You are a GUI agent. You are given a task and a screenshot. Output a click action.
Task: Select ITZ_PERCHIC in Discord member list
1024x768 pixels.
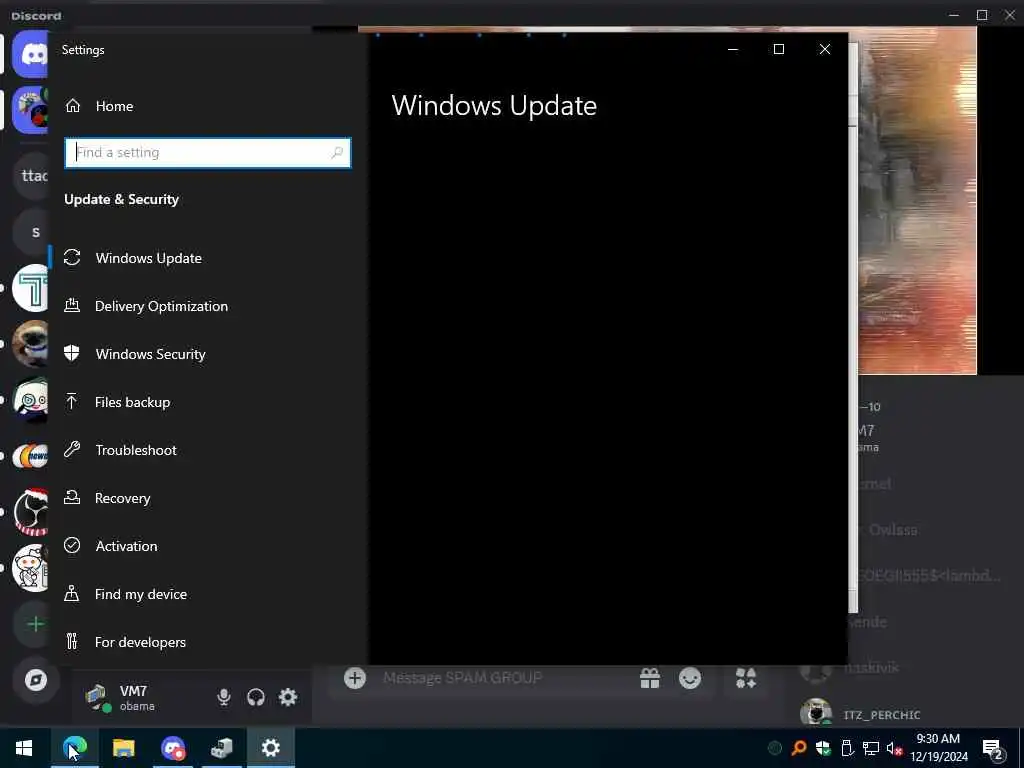point(882,715)
